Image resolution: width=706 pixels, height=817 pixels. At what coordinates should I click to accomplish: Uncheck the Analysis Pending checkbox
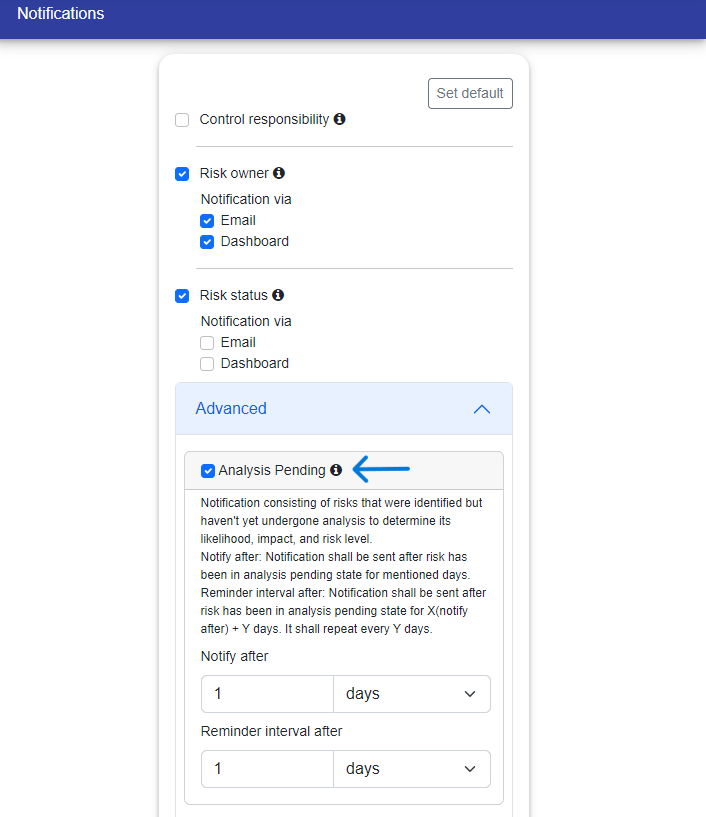pyautogui.click(x=208, y=471)
